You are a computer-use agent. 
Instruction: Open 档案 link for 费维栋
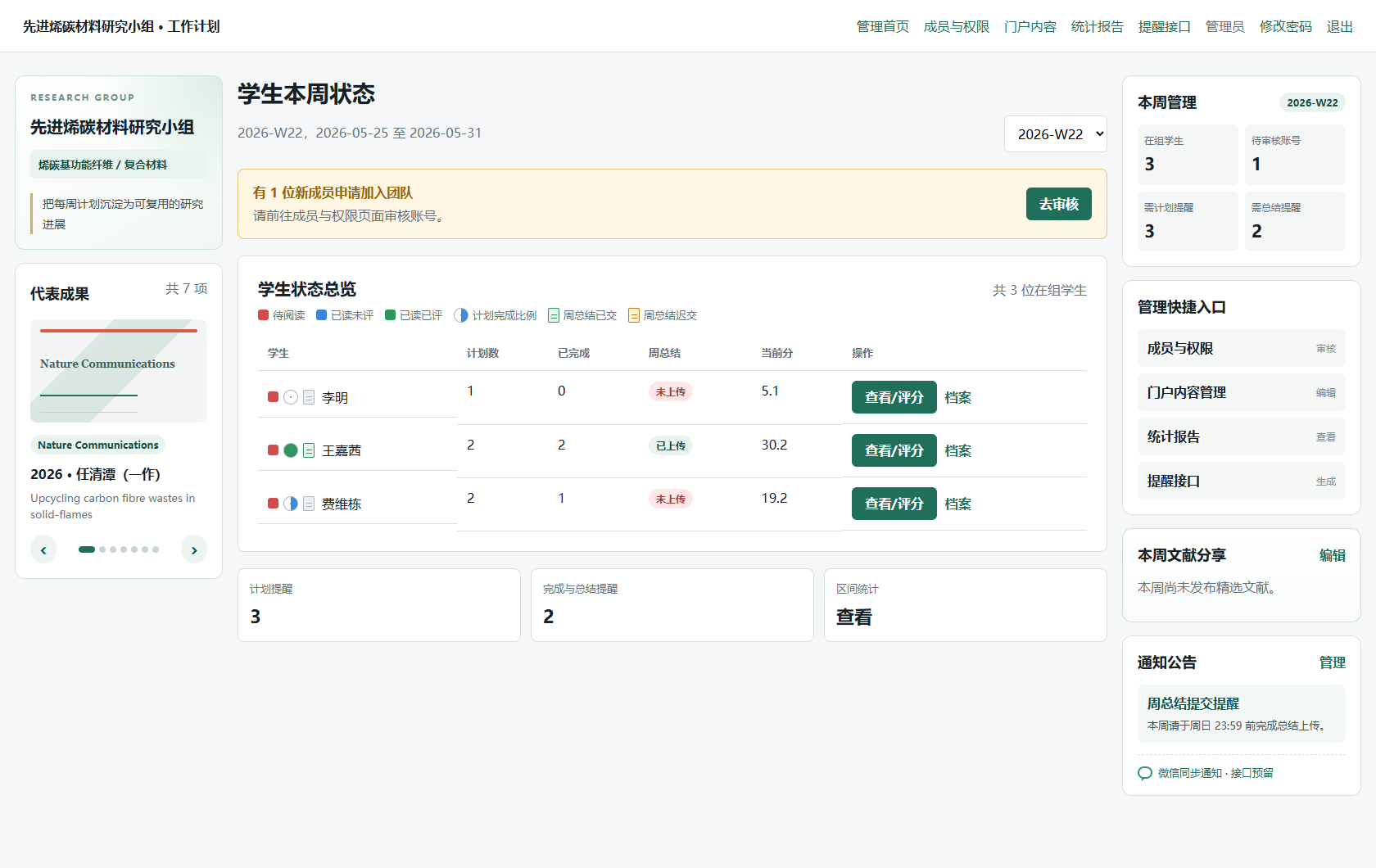coord(958,504)
